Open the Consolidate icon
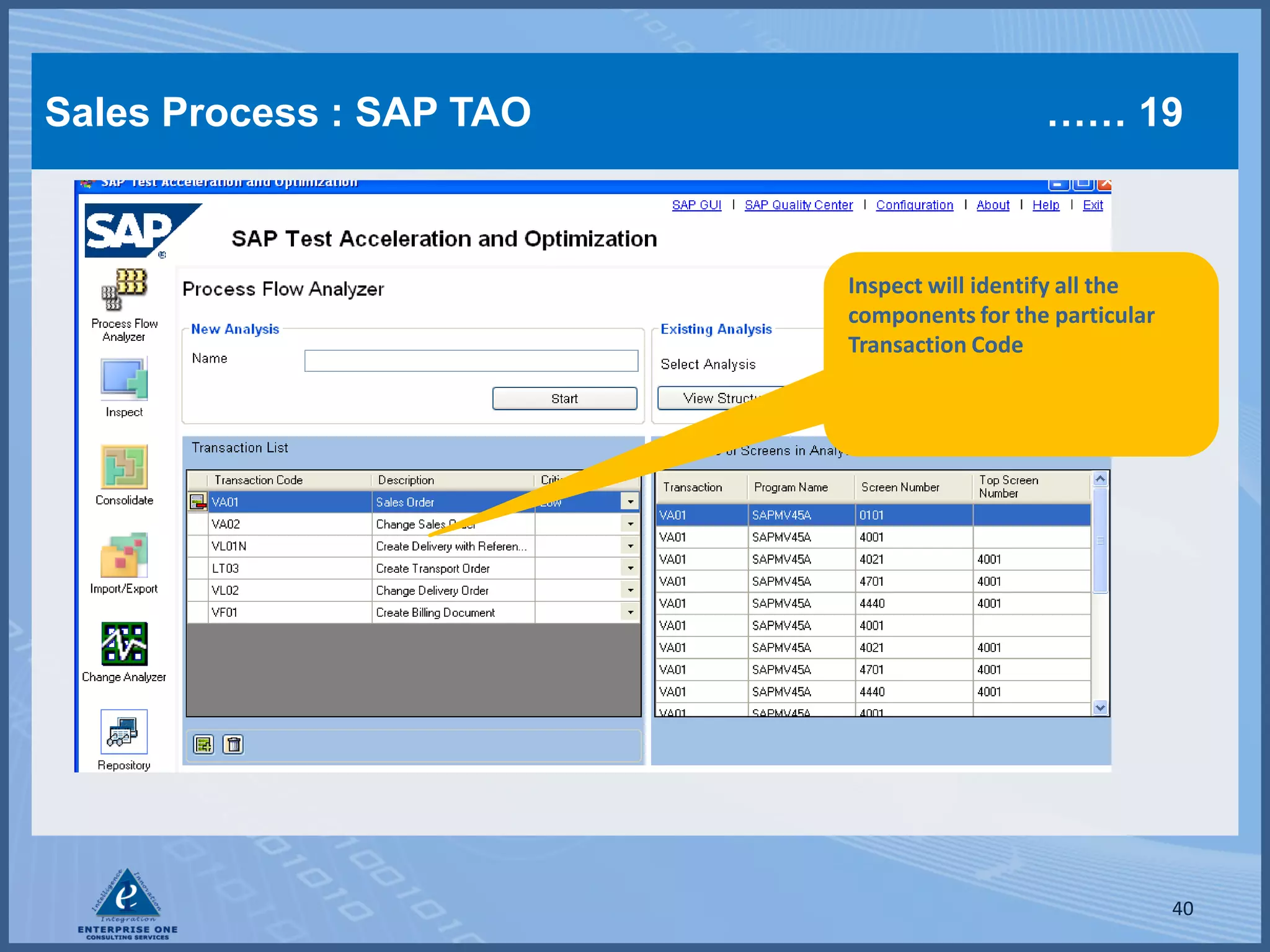1270x952 pixels. point(124,467)
